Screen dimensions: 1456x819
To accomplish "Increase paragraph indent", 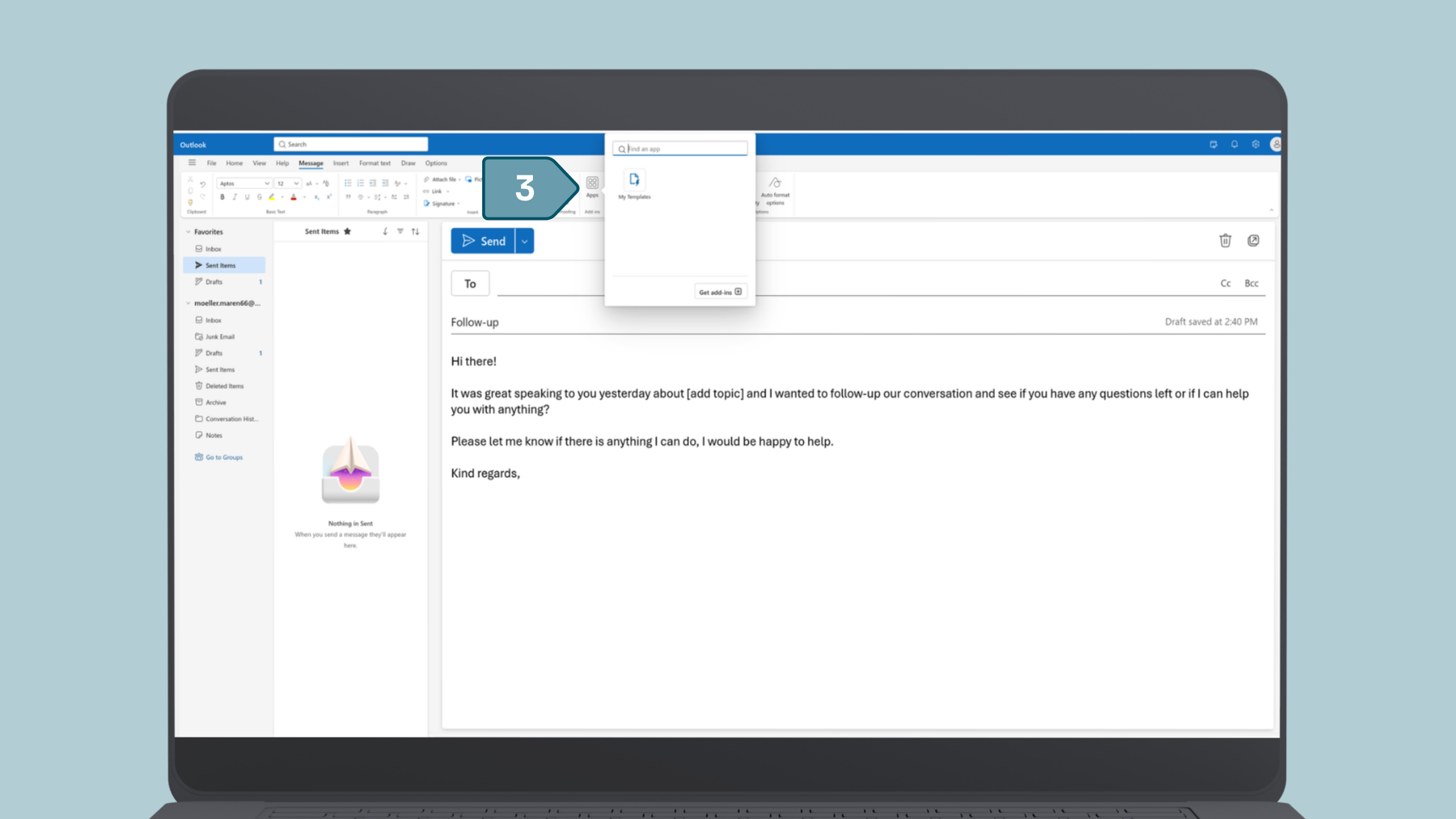I will 385,184.
